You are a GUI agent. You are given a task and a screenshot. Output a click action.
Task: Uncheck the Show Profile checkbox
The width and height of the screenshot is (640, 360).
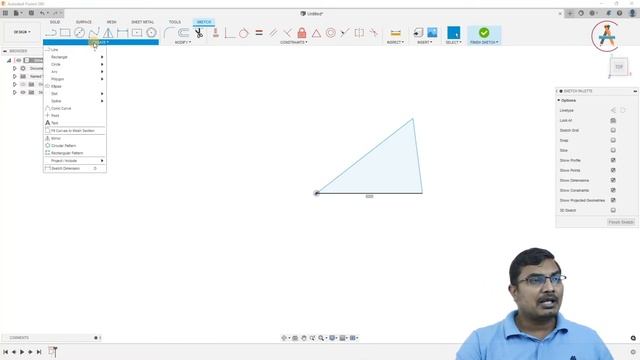pyautogui.click(x=613, y=160)
